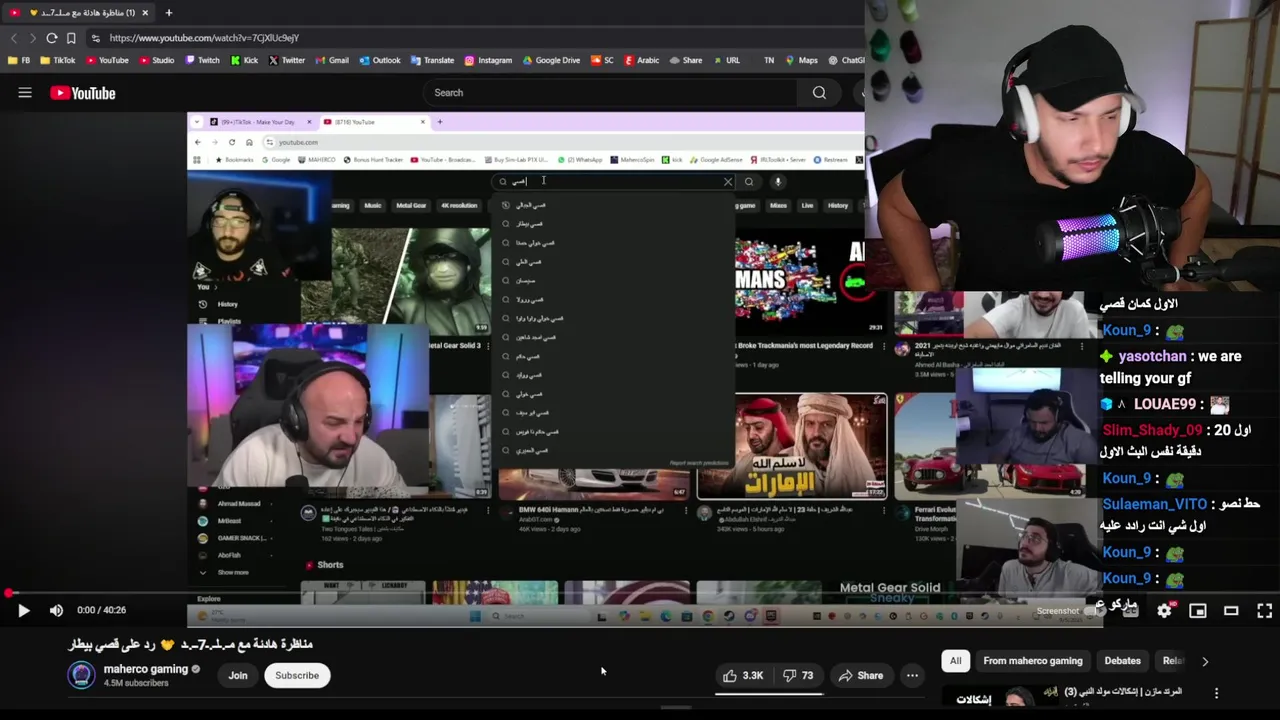
Task: Open the Outlook bookmark
Action: [x=379, y=60]
